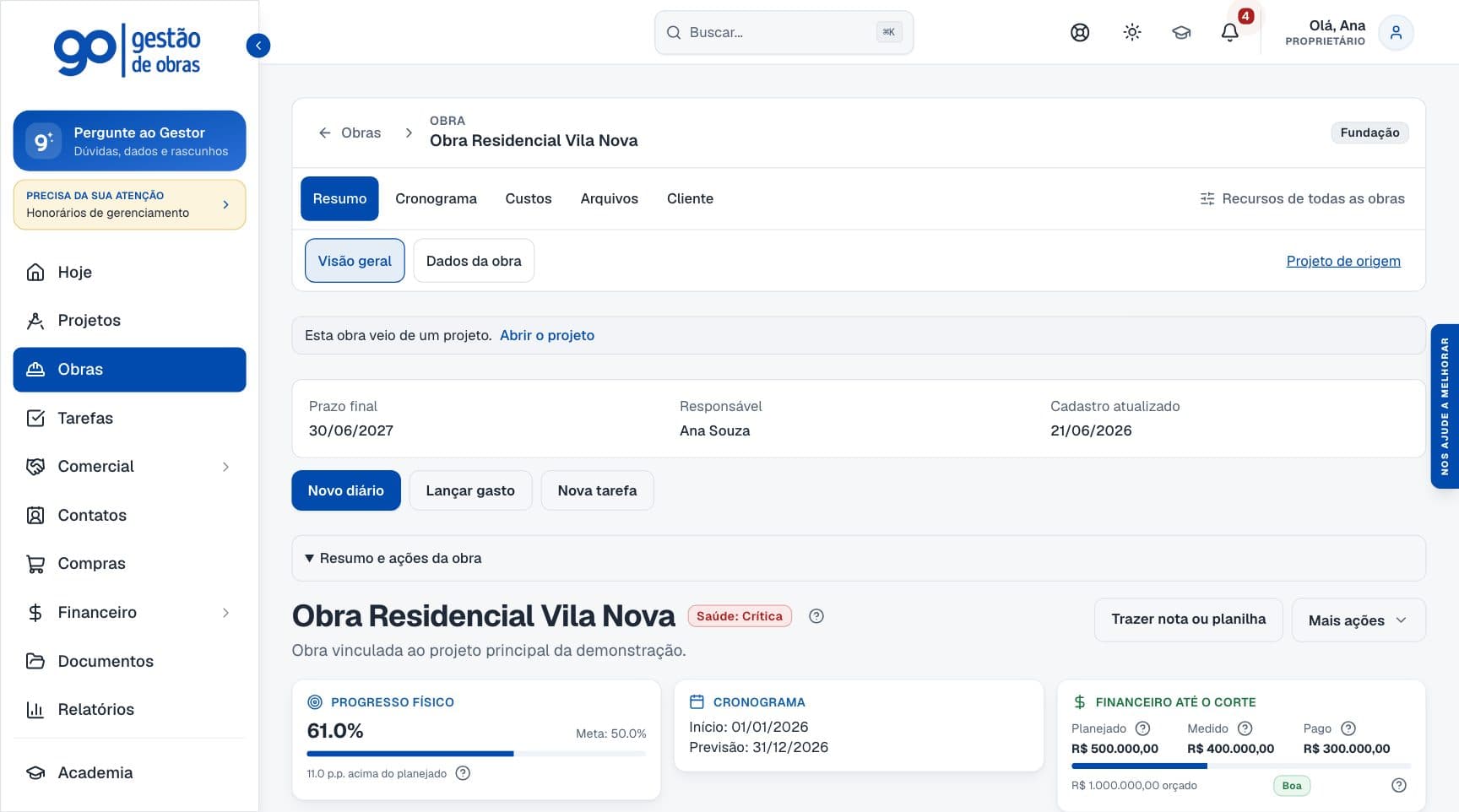The image size is (1459, 812).
Task: Click help icon beside Medido
Action: (1245, 728)
